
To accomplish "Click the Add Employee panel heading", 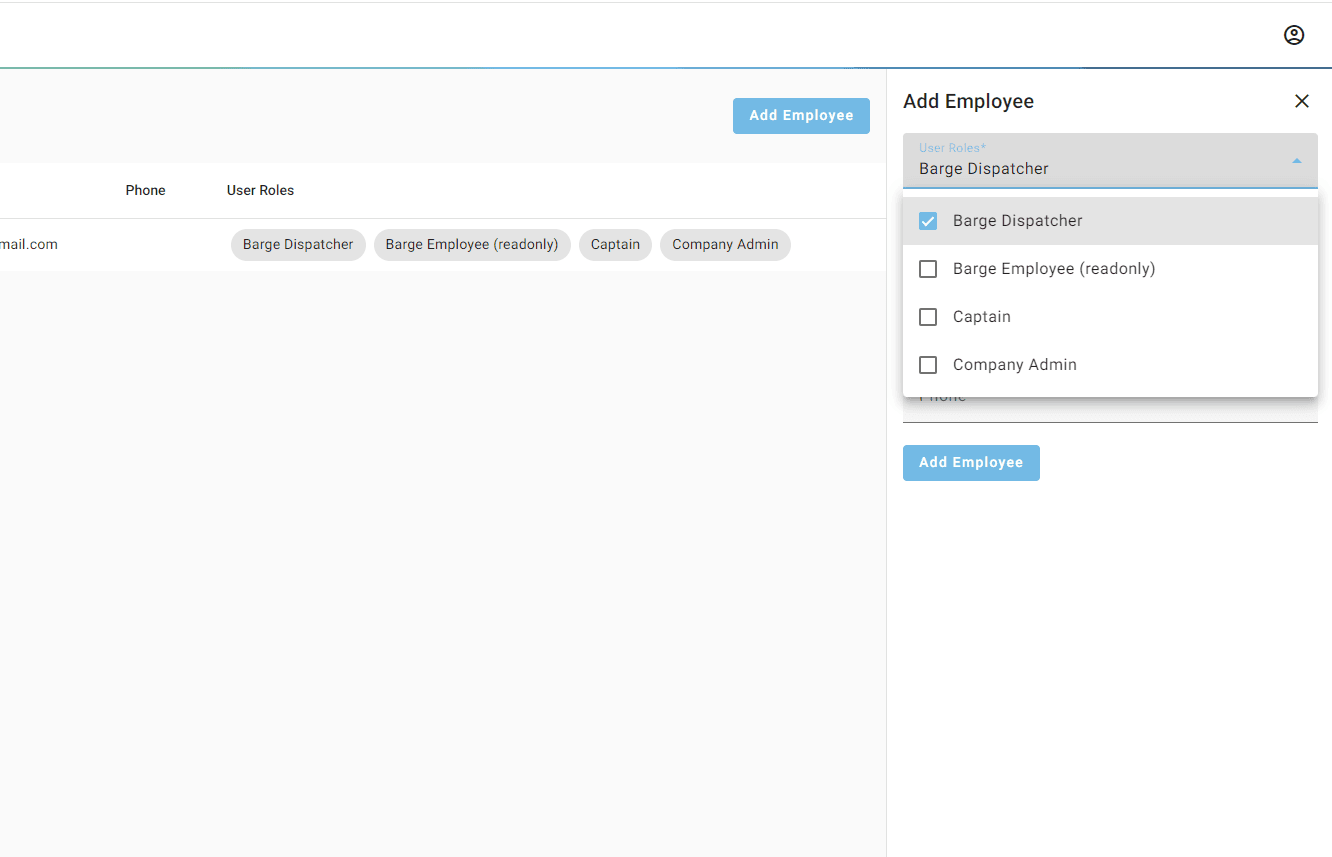I will [968, 101].
